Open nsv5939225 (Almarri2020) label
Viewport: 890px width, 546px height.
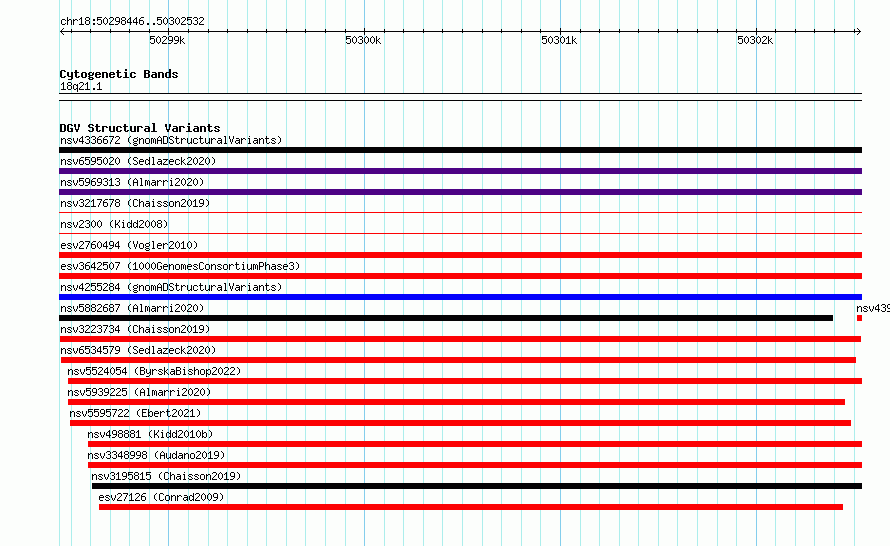pos(139,392)
